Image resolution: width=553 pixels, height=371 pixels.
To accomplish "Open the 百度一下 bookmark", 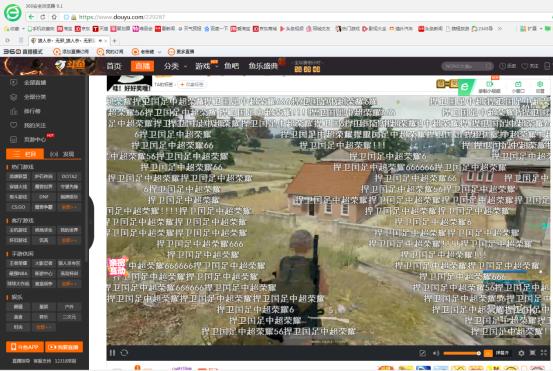I will click(215, 29).
